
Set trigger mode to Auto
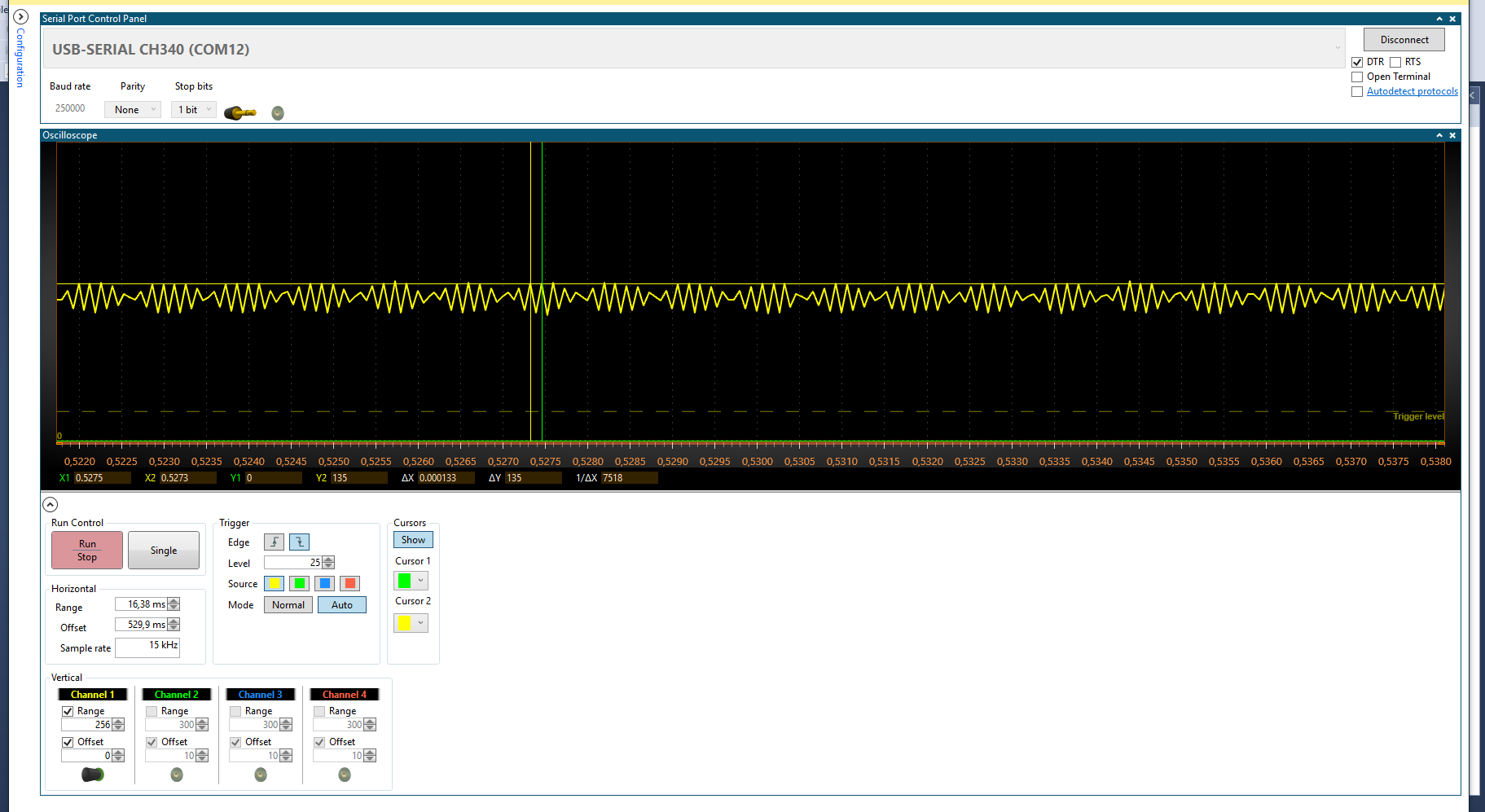click(342, 605)
